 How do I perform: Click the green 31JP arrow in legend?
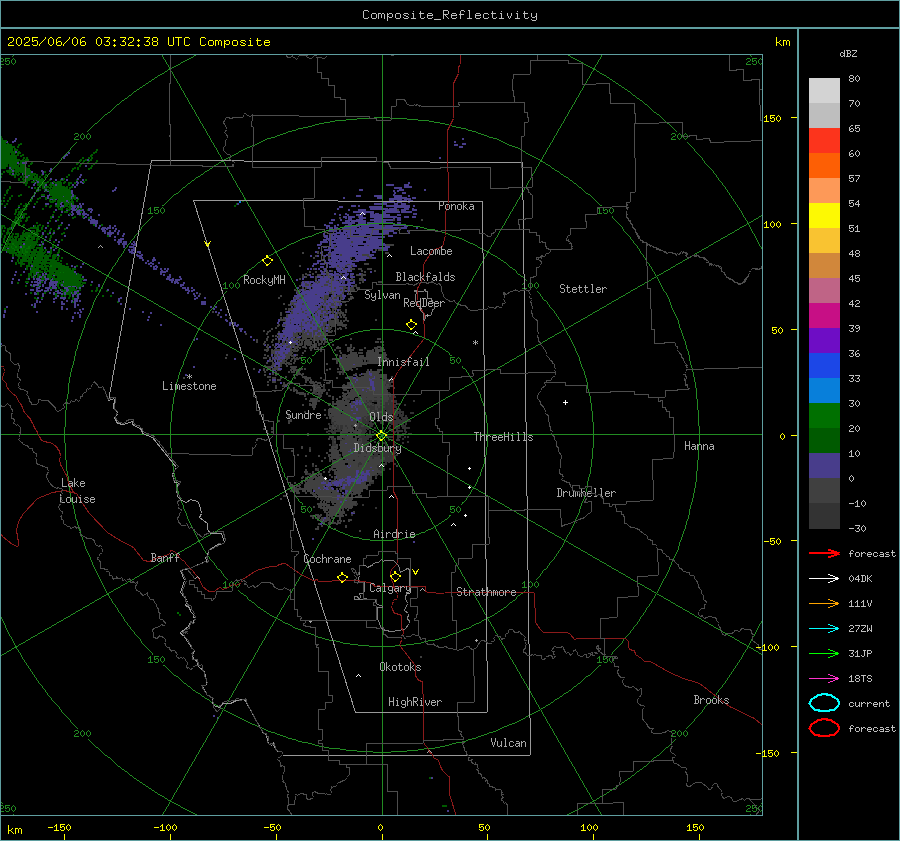pyautogui.click(x=824, y=653)
